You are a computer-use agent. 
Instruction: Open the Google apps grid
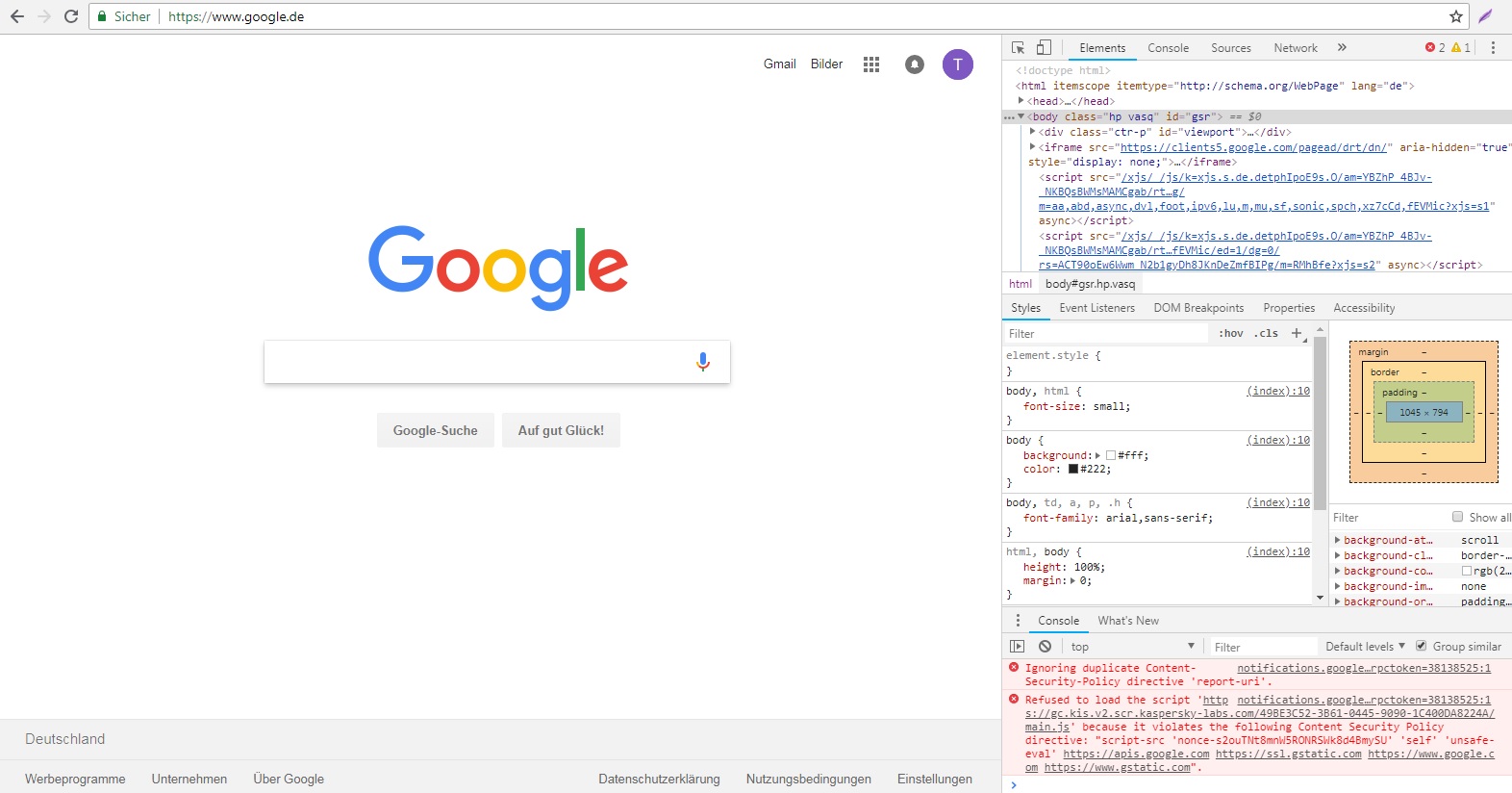point(871,64)
